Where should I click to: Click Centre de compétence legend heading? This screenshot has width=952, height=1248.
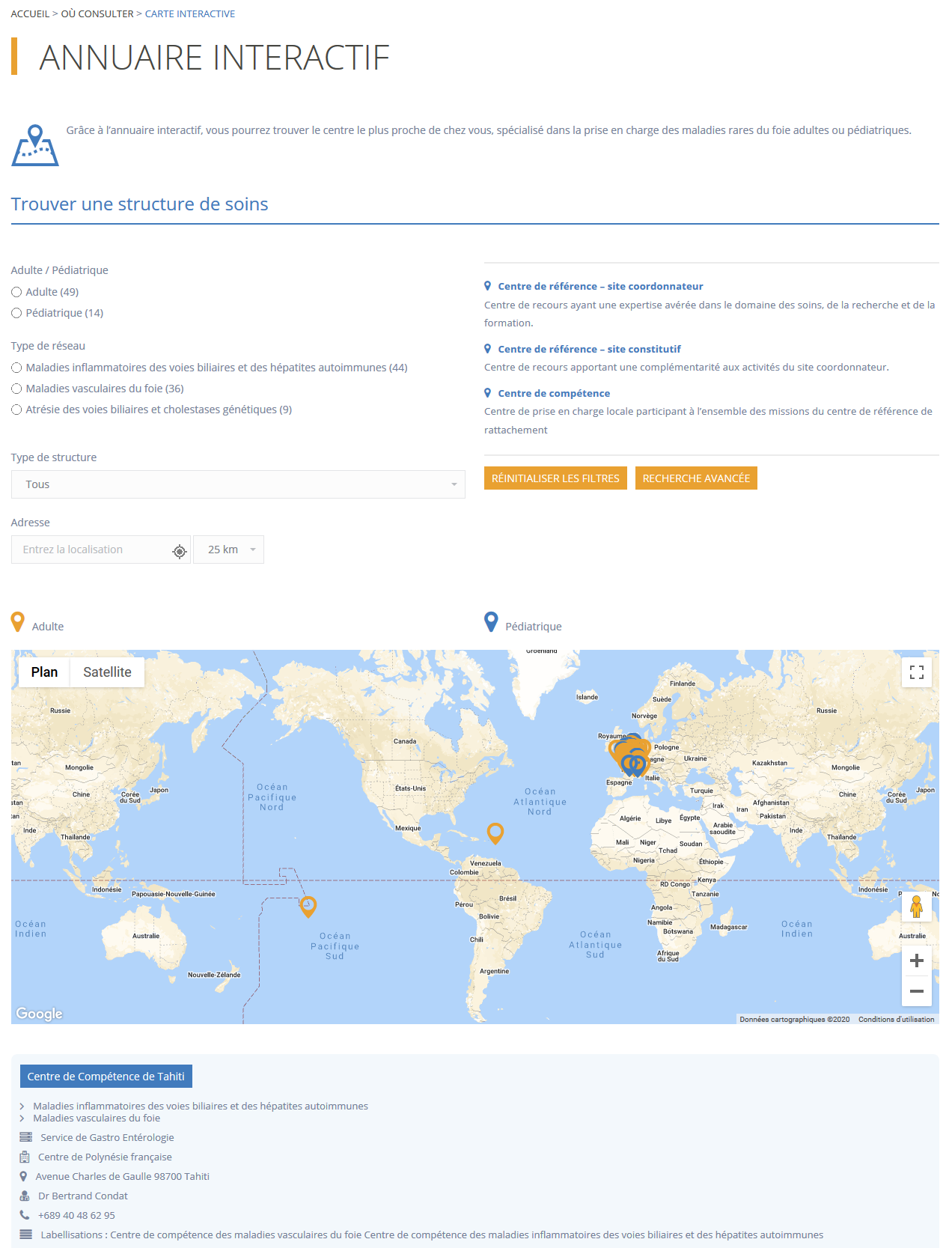pyautogui.click(x=554, y=393)
